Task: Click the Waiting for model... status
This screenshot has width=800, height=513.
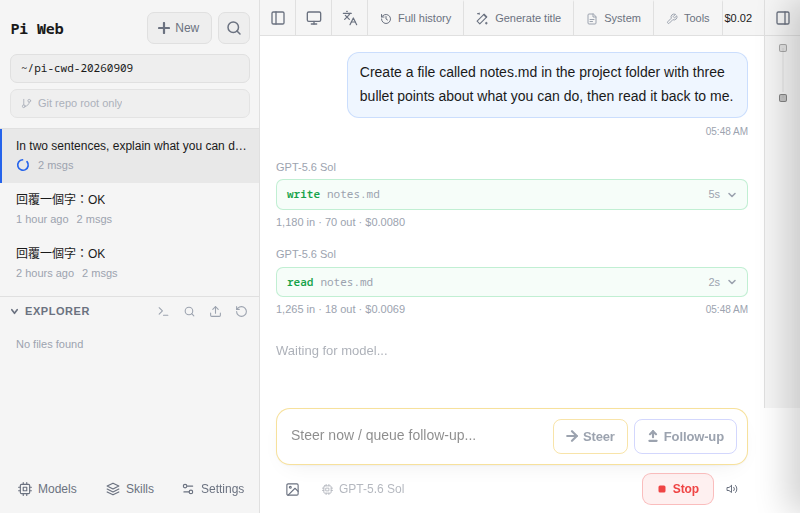Action: coord(332,351)
